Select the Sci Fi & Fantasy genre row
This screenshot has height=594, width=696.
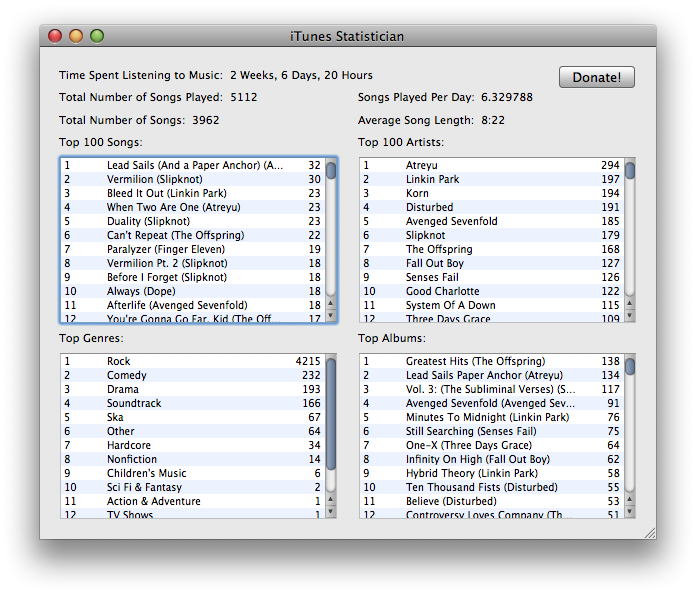tap(193, 487)
